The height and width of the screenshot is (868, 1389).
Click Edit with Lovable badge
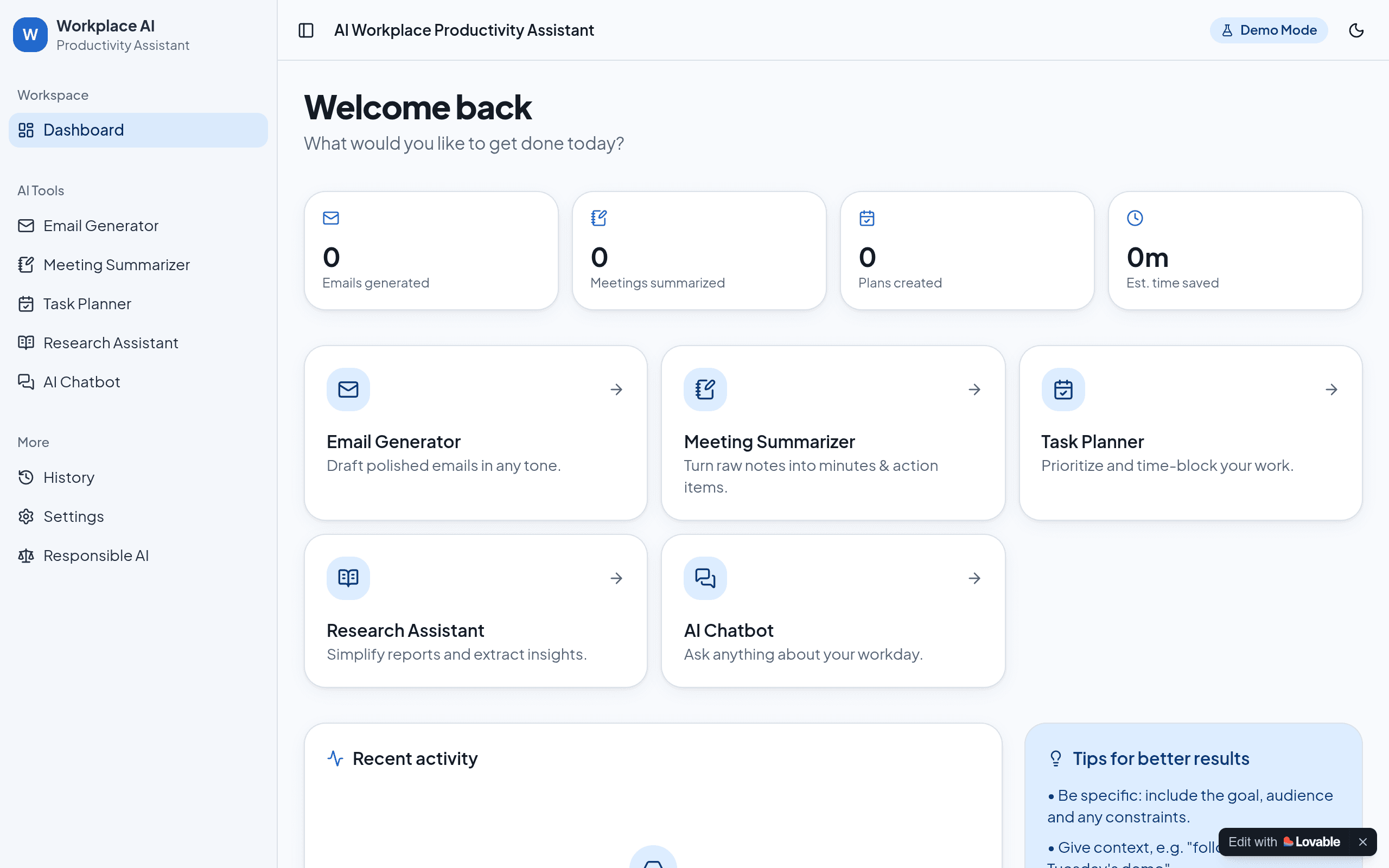(1284, 841)
